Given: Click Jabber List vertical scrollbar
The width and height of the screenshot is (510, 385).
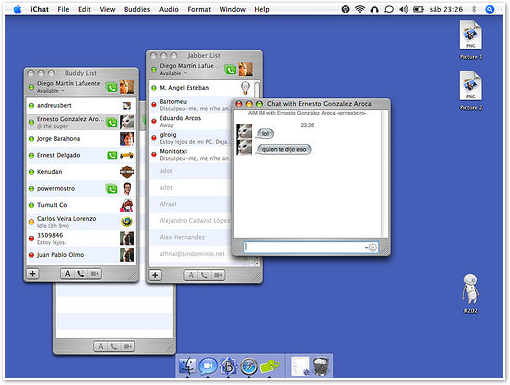Looking at the screenshot, I should [x=257, y=89].
